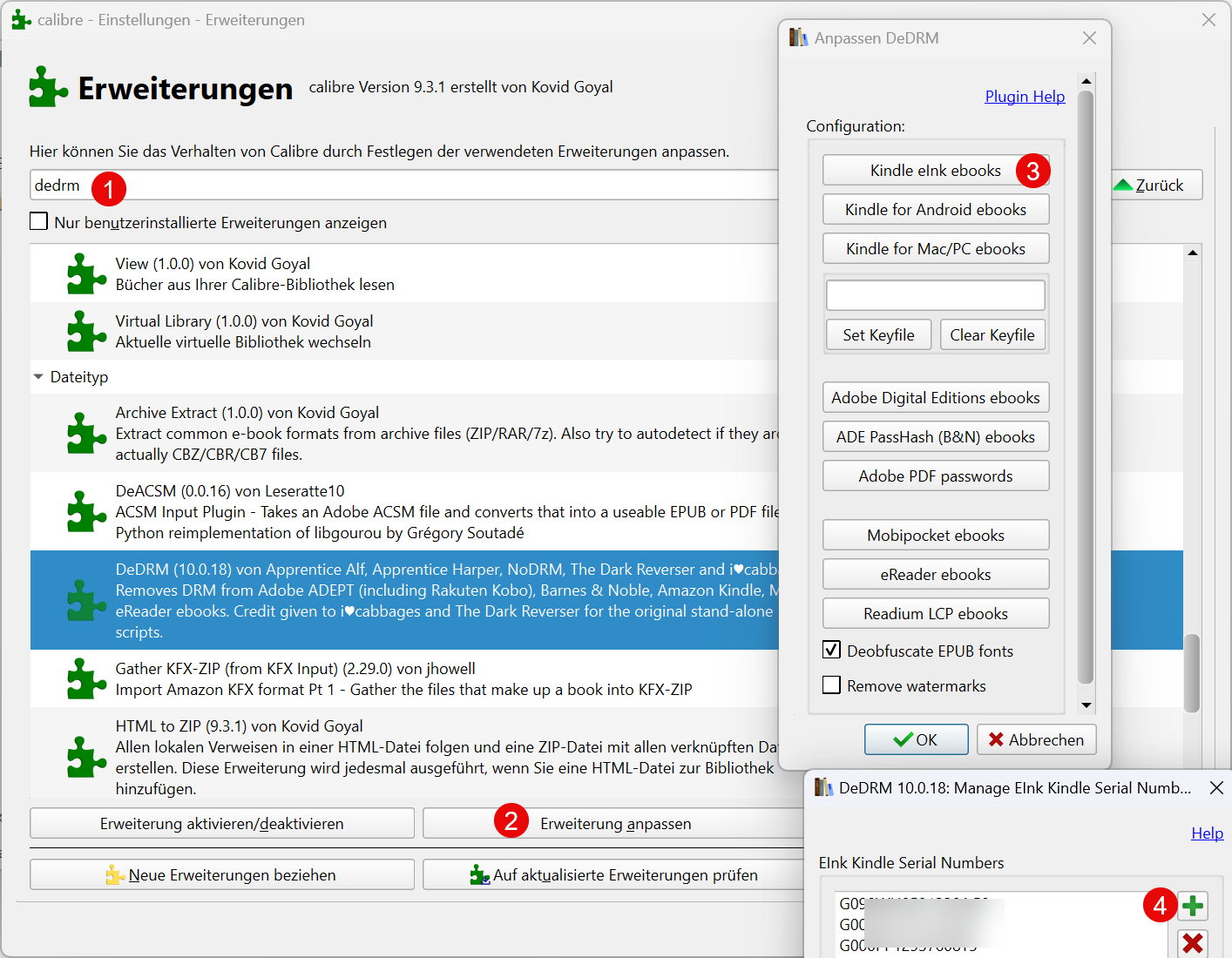Click the View plugin puzzle icon
The height and width of the screenshot is (958, 1232).
pyautogui.click(x=85, y=273)
